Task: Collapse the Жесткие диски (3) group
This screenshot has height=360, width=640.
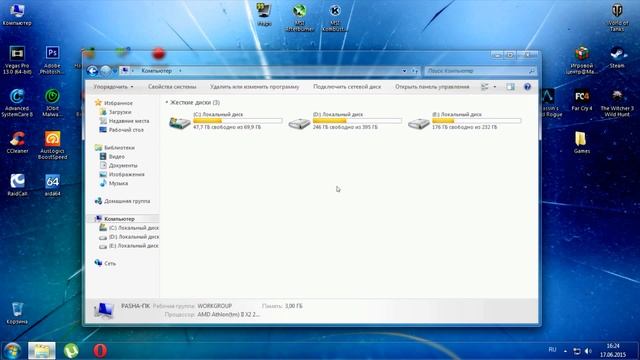Action: (167, 102)
